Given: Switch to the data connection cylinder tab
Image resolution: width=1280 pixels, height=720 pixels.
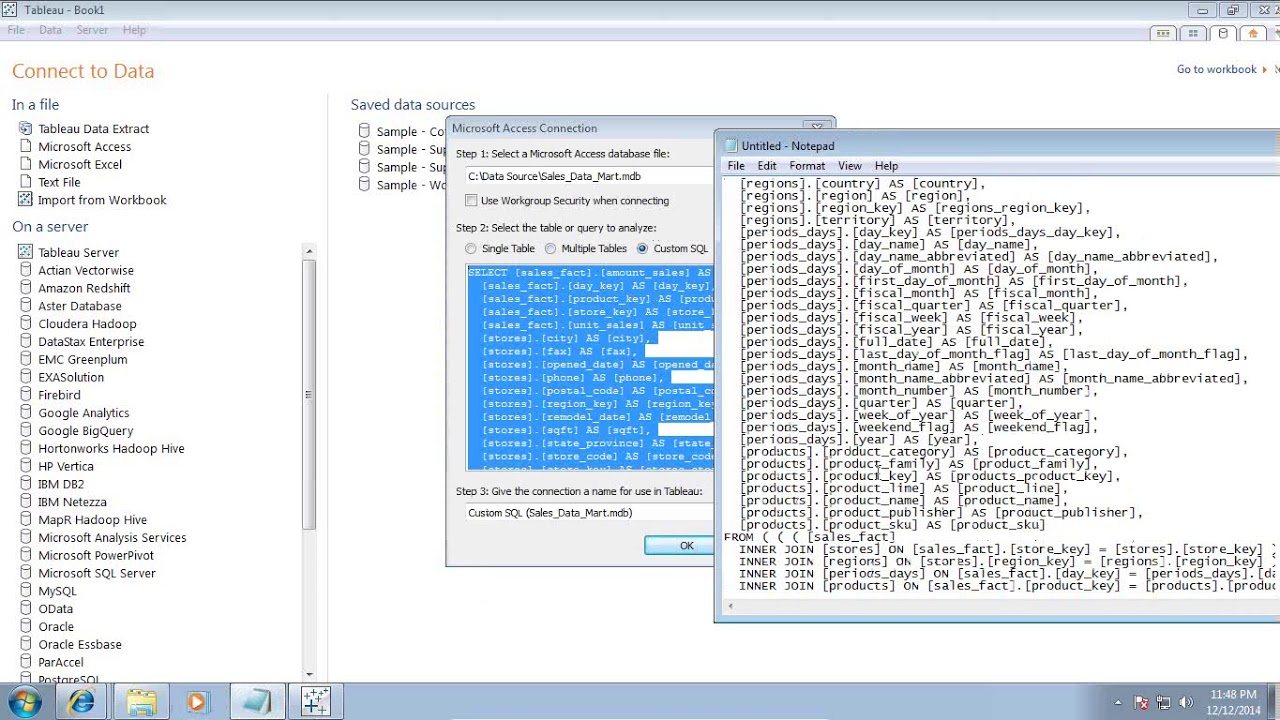Looking at the screenshot, I should point(1223,33).
